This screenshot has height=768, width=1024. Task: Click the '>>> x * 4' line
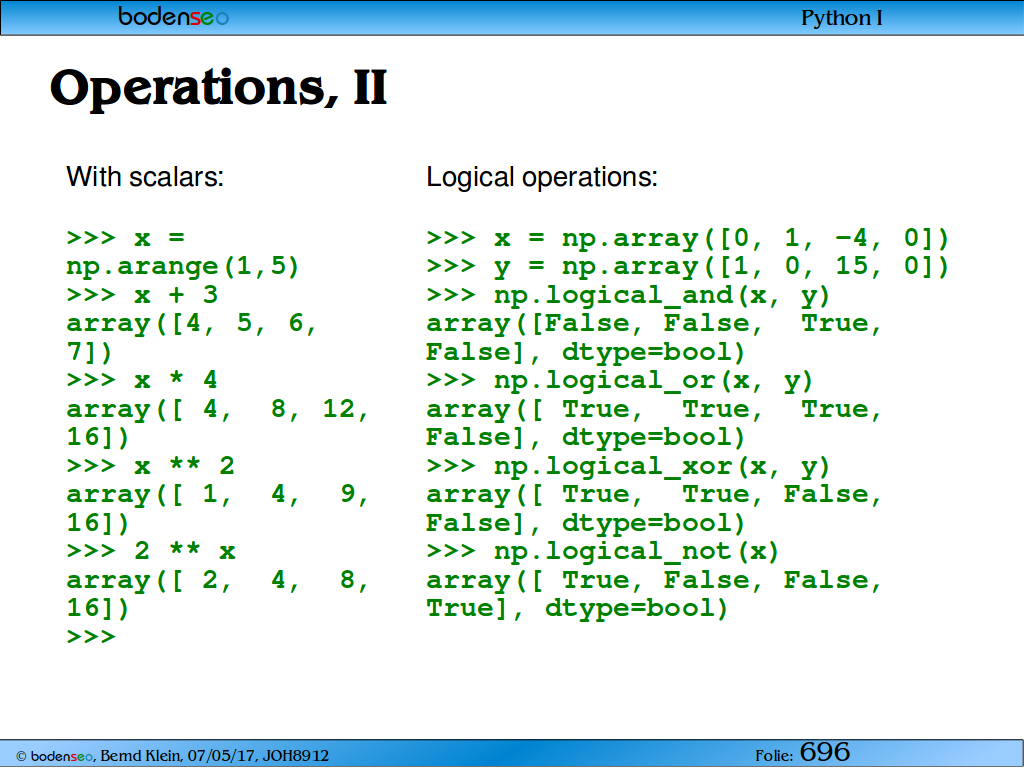[x=142, y=380]
